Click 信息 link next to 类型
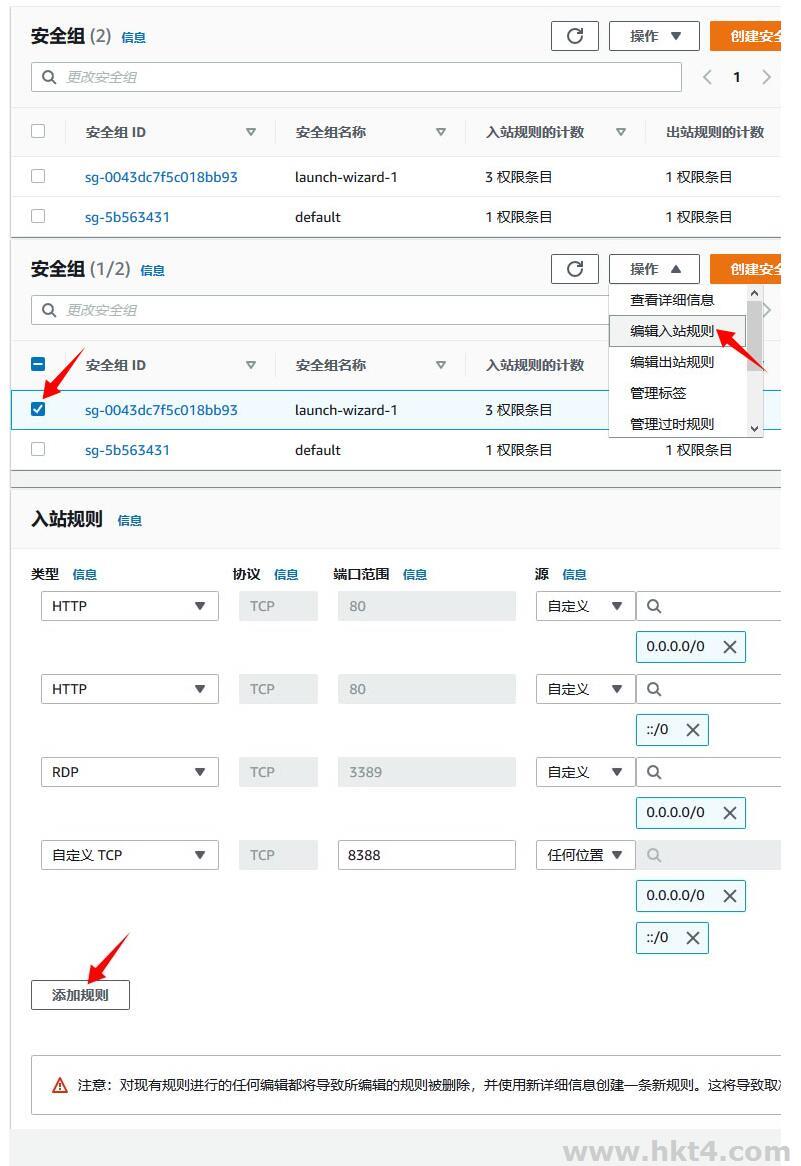Image resolution: width=801 pixels, height=1166 pixels. [84, 574]
